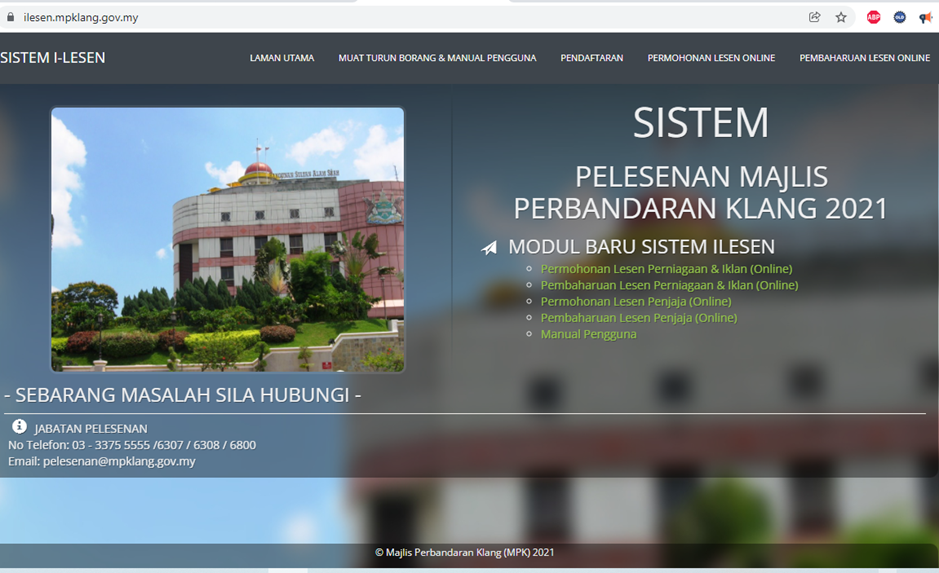
Task: Open Muat Turun Borang & Manual Pengguna menu
Action: tap(437, 58)
